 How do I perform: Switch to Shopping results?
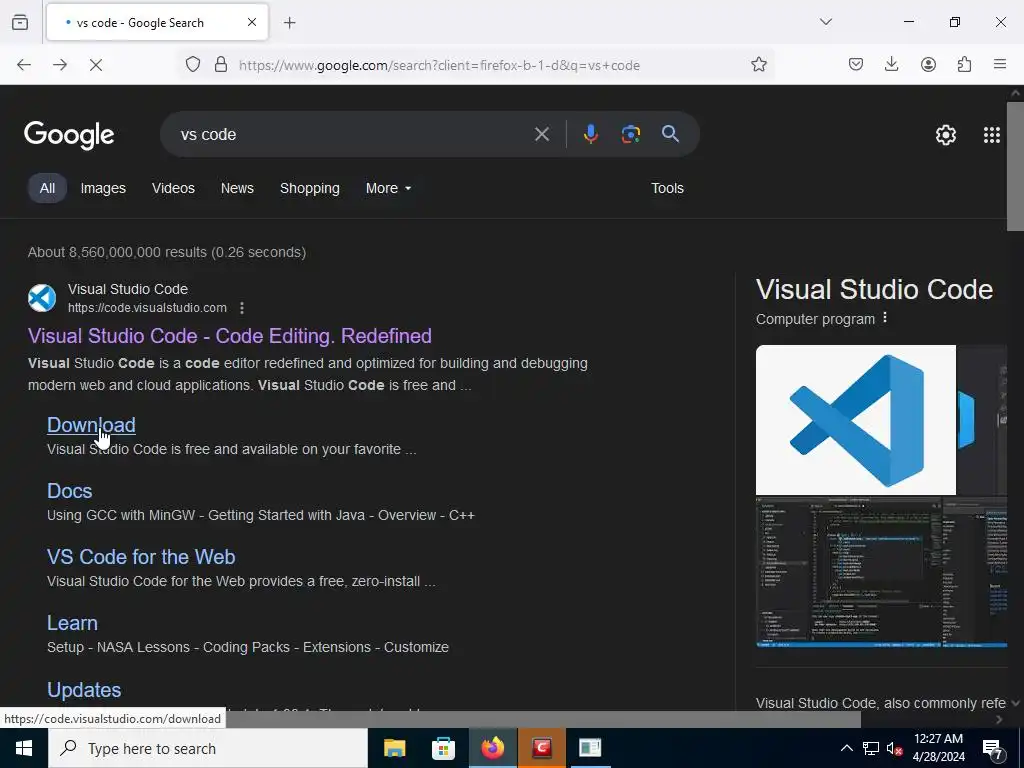point(310,188)
